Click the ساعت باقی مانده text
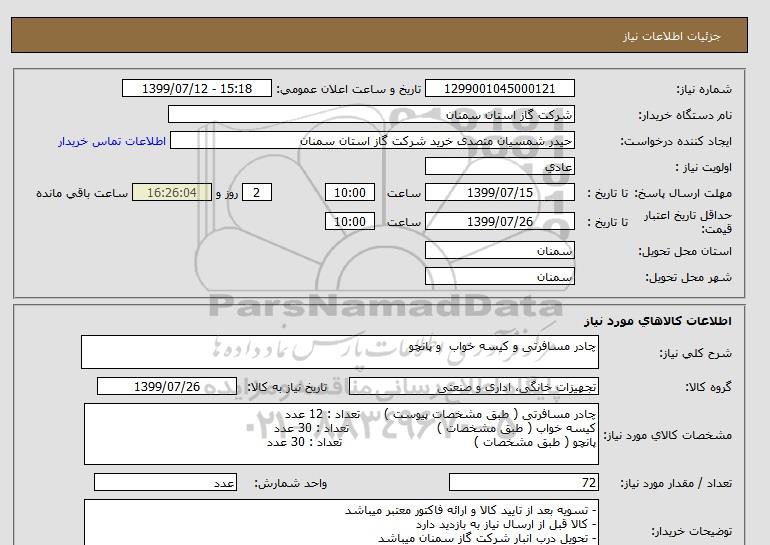 click(x=82, y=193)
